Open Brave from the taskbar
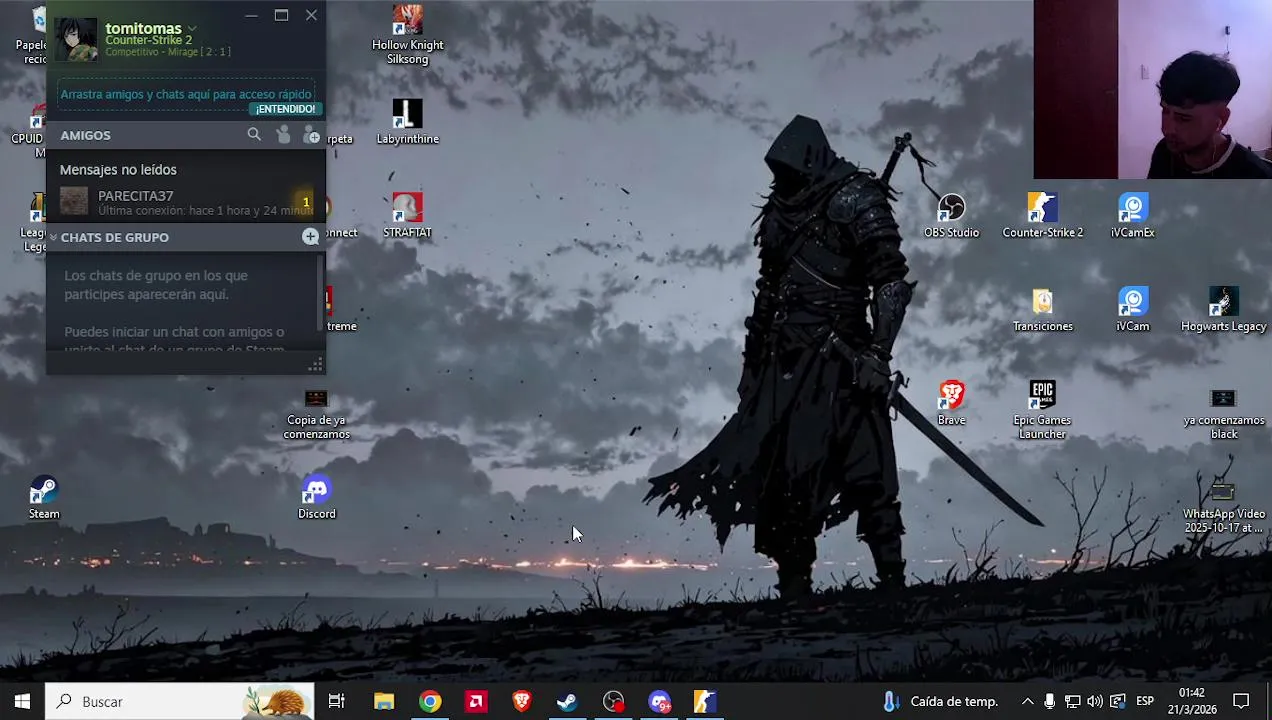The image size is (1272, 720). click(522, 702)
